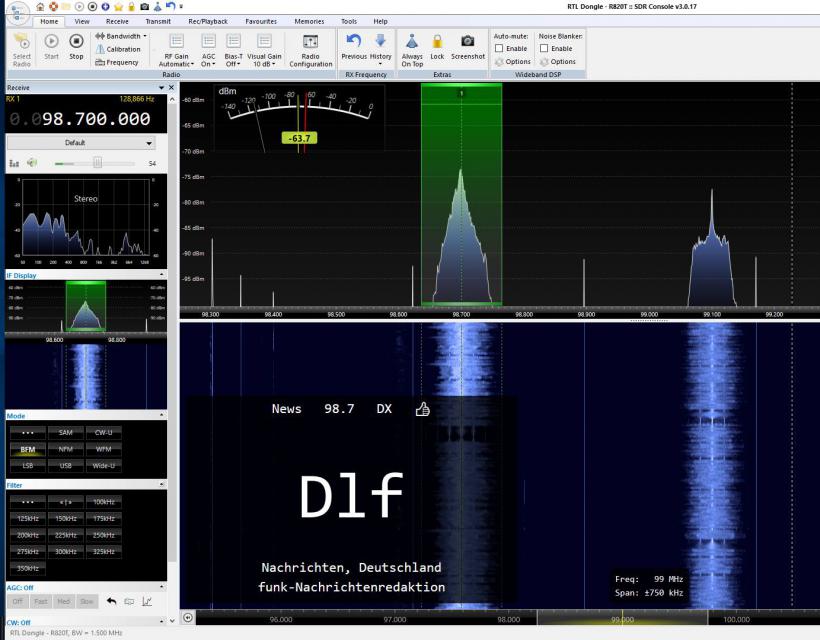820x640 pixels.
Task: Open the RX frequency History dropdown
Action: point(380,50)
